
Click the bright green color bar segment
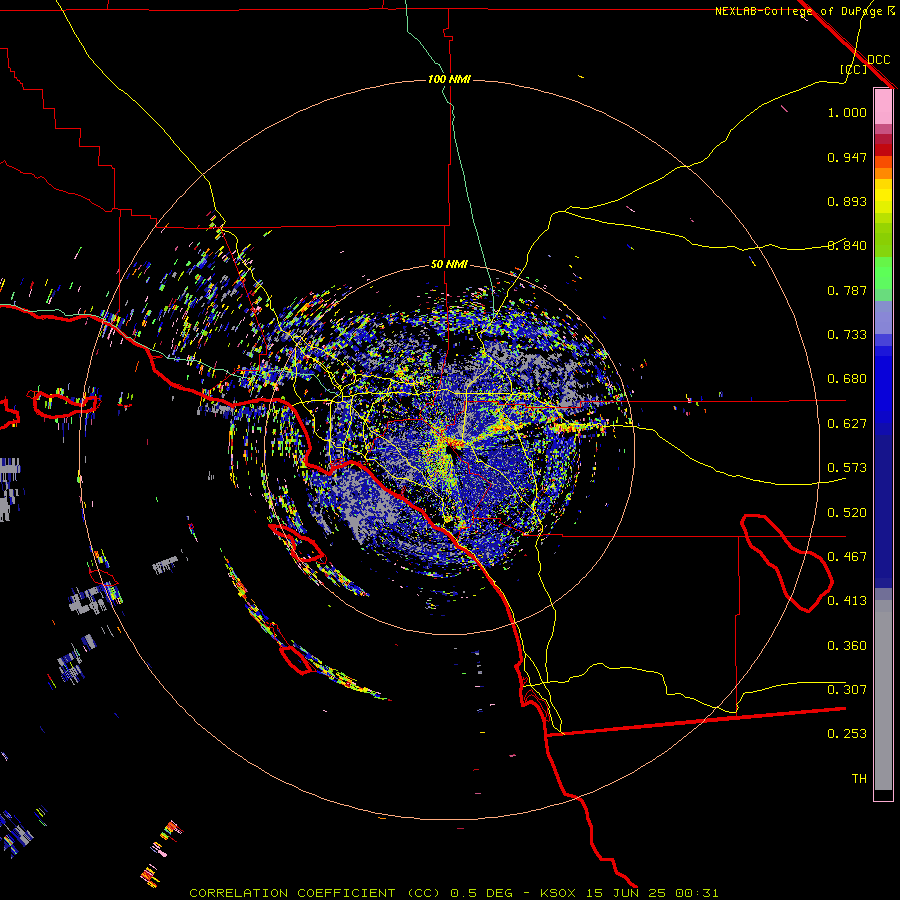[883, 273]
